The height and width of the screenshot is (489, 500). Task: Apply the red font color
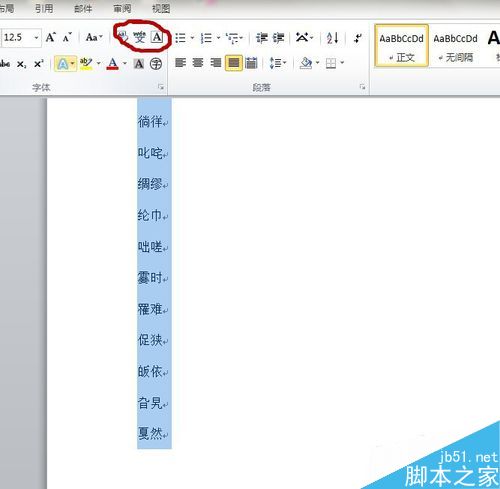pyautogui.click(x=113, y=63)
